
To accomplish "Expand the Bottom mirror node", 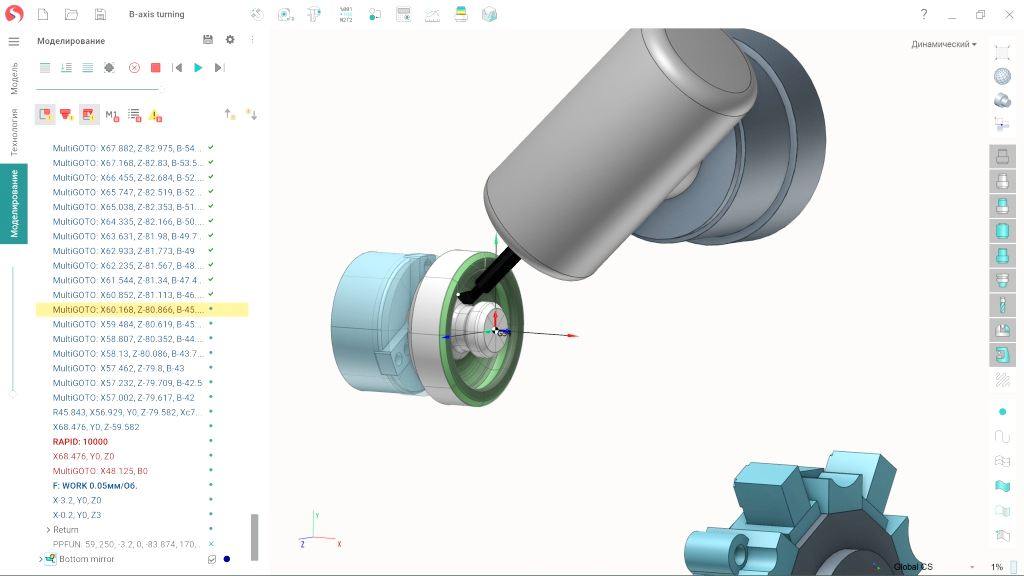I will (x=41, y=558).
